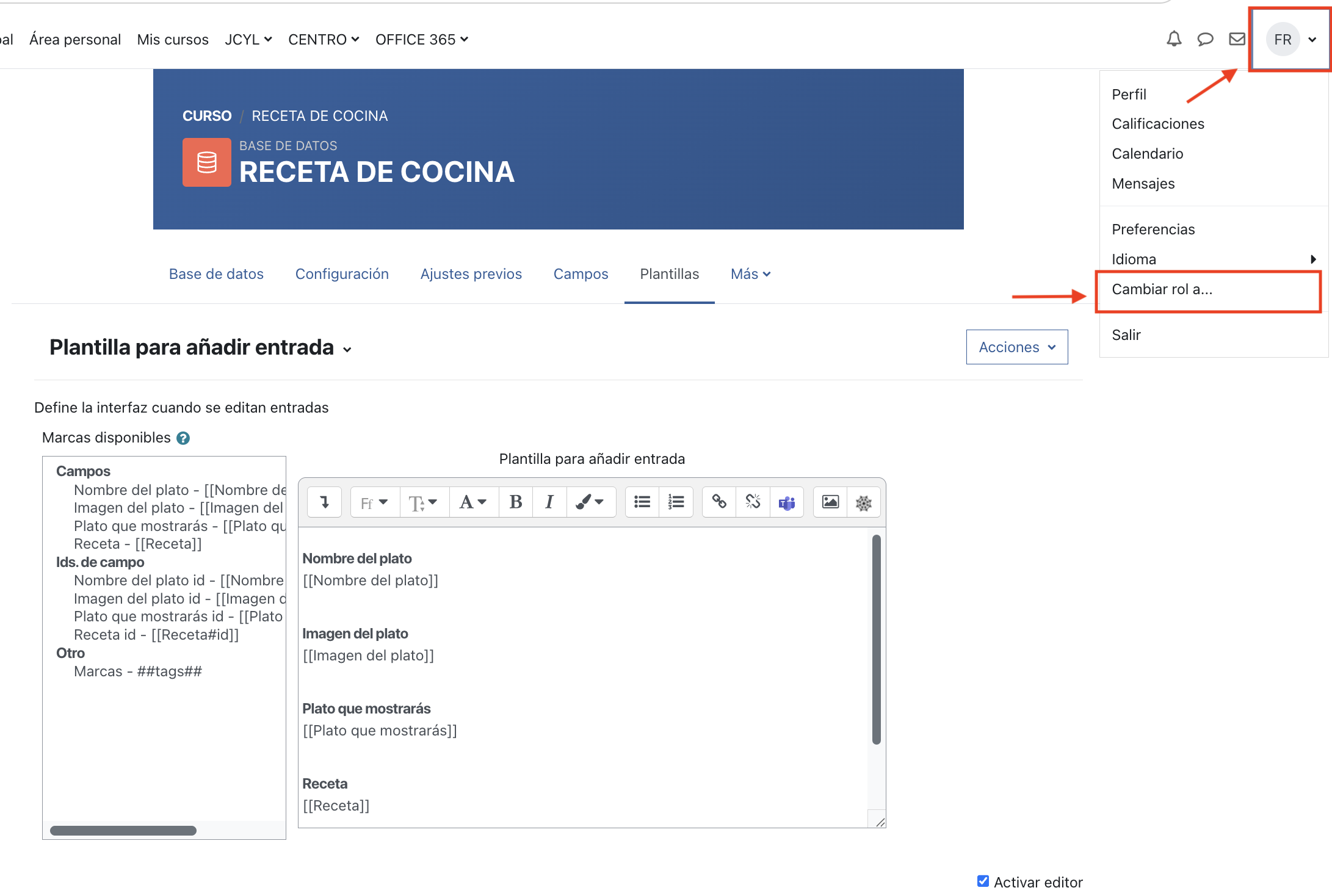
Task: Open the font size dropdown
Action: [424, 502]
